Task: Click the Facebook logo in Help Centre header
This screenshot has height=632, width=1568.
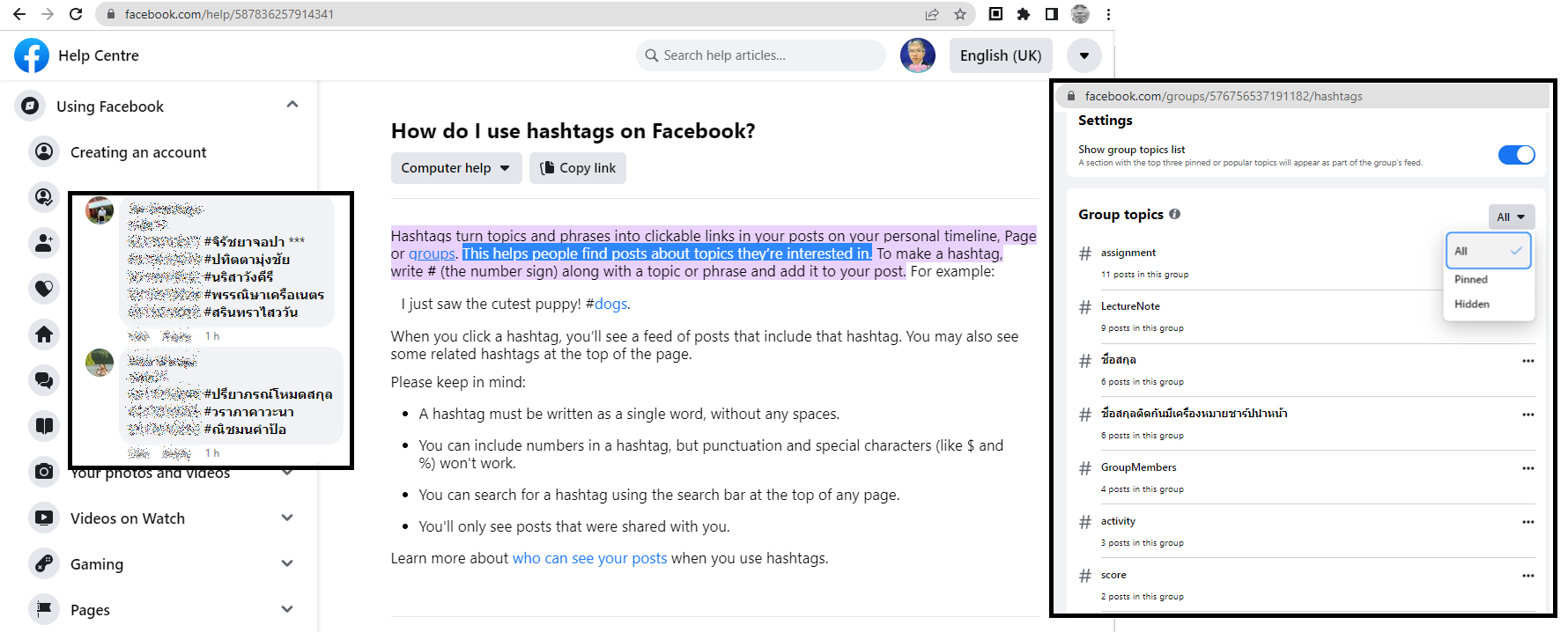Action: [32, 55]
